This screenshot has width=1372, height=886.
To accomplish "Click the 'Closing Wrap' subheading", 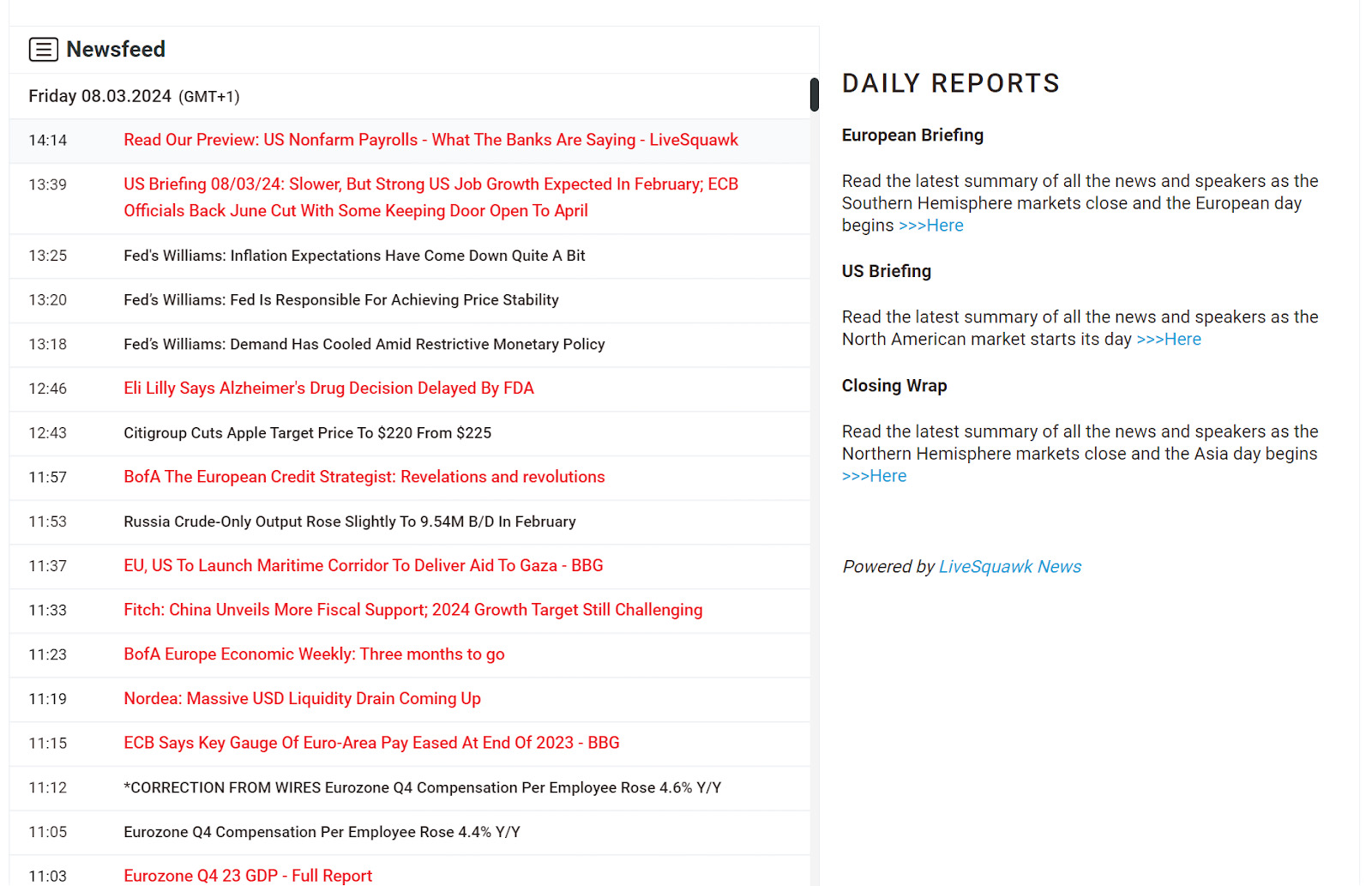I will (x=894, y=386).
